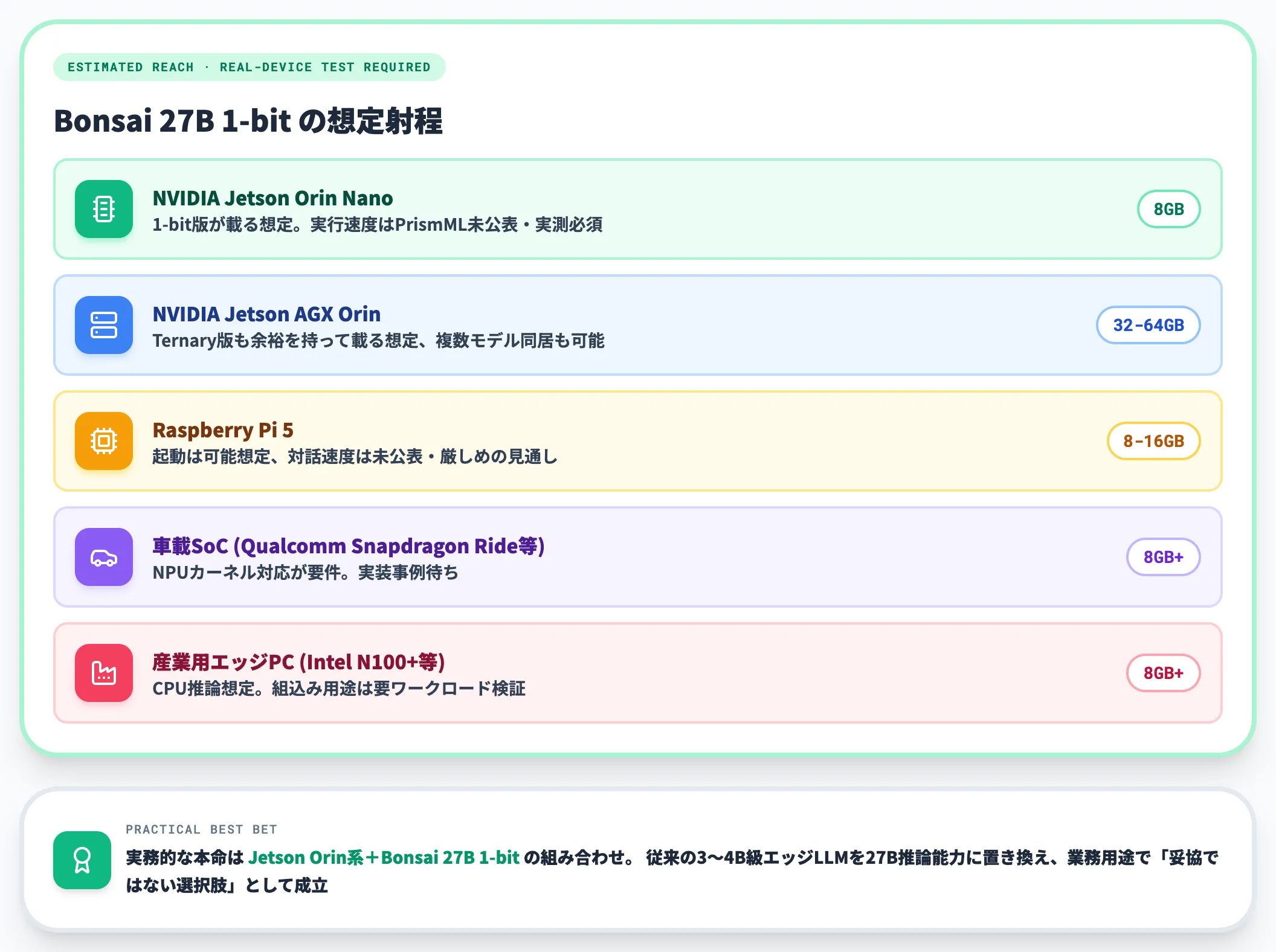Image resolution: width=1276 pixels, height=952 pixels.
Task: Click the green chip icon for Jetson Orin Nano
Action: pyautogui.click(x=104, y=209)
